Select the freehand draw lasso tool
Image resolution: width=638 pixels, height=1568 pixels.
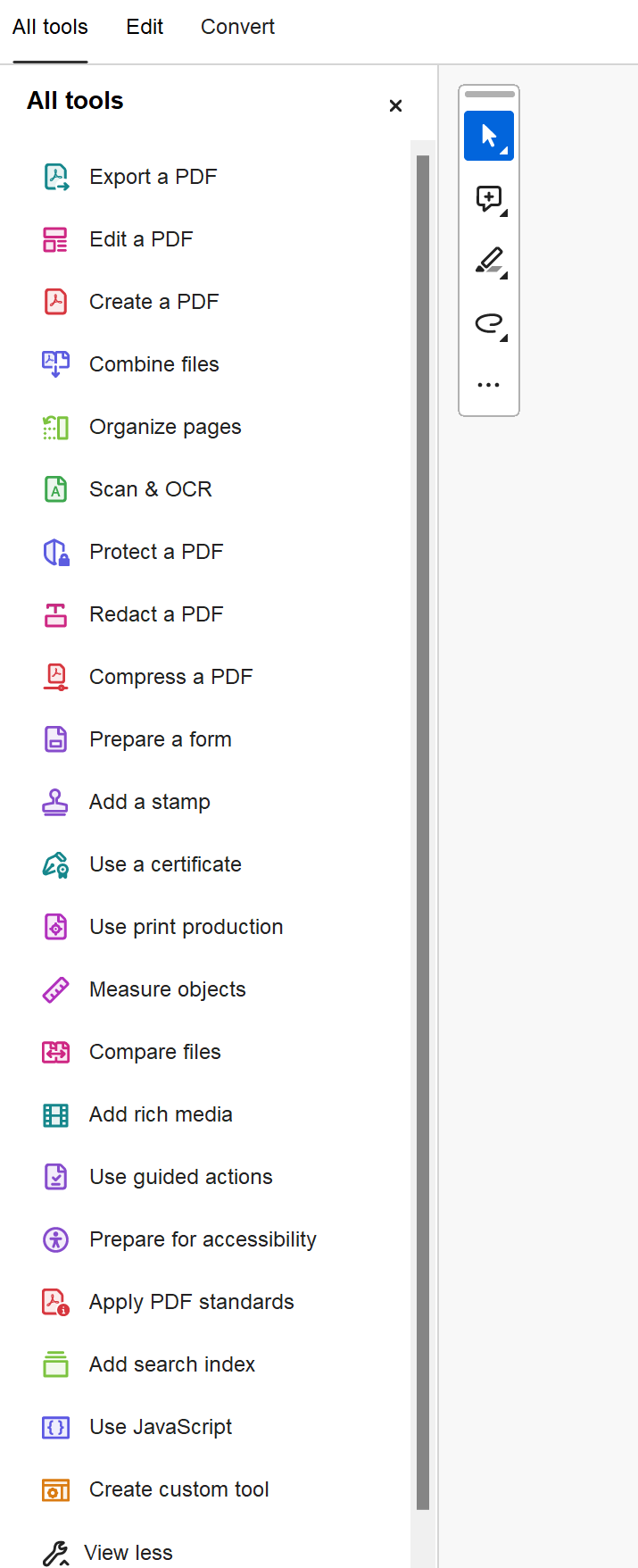click(488, 323)
